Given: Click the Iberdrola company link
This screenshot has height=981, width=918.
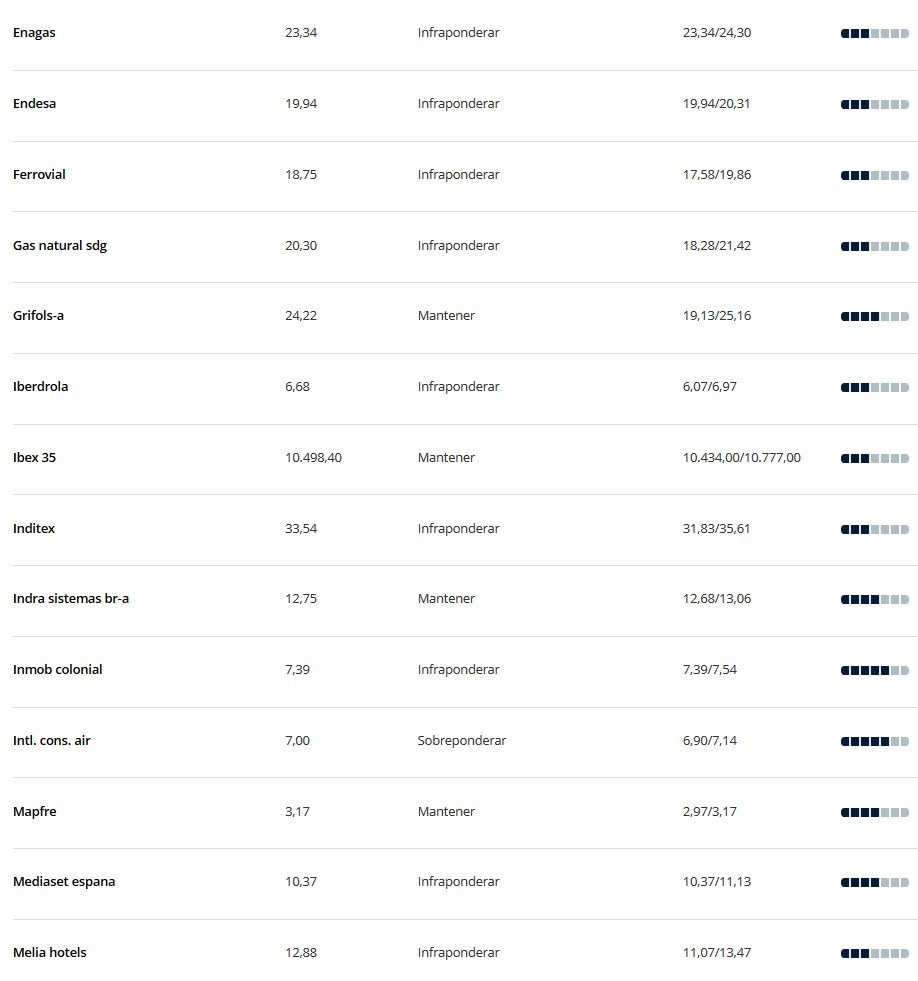Looking at the screenshot, I should tap(40, 387).
